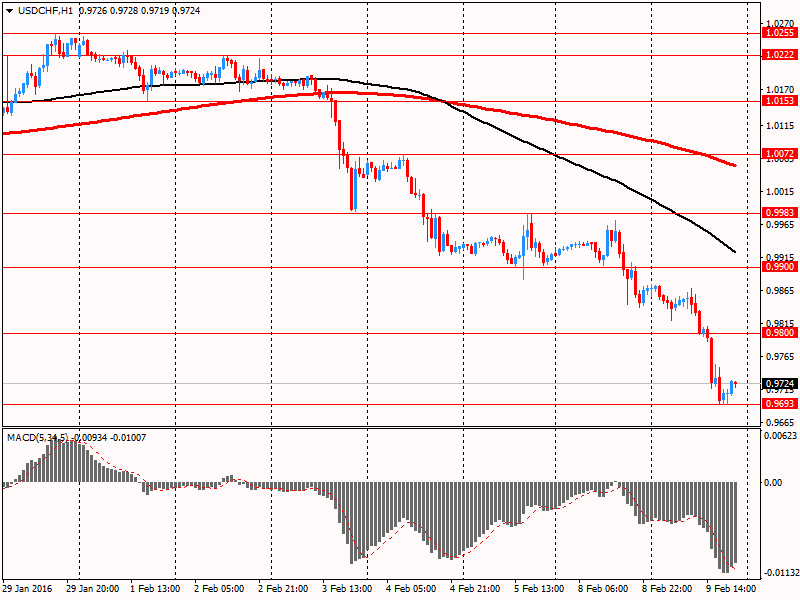Click the 4 Feb 05:00 time label

coord(411,589)
